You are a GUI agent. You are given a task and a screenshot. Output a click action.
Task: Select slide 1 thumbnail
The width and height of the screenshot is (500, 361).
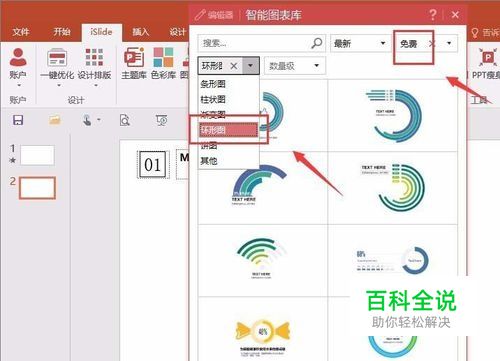pyautogui.click(x=37, y=155)
